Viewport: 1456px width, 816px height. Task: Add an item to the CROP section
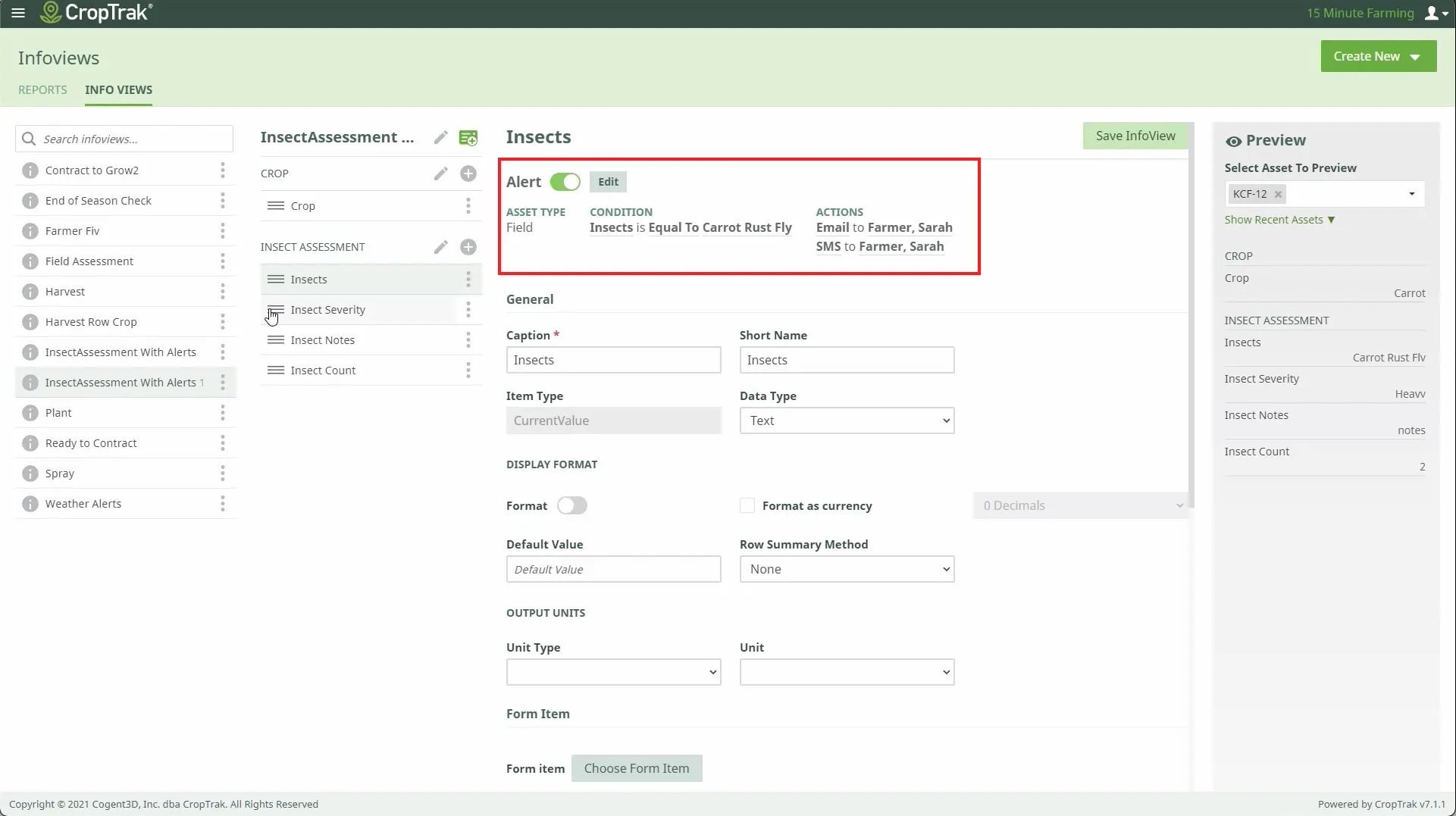click(468, 174)
